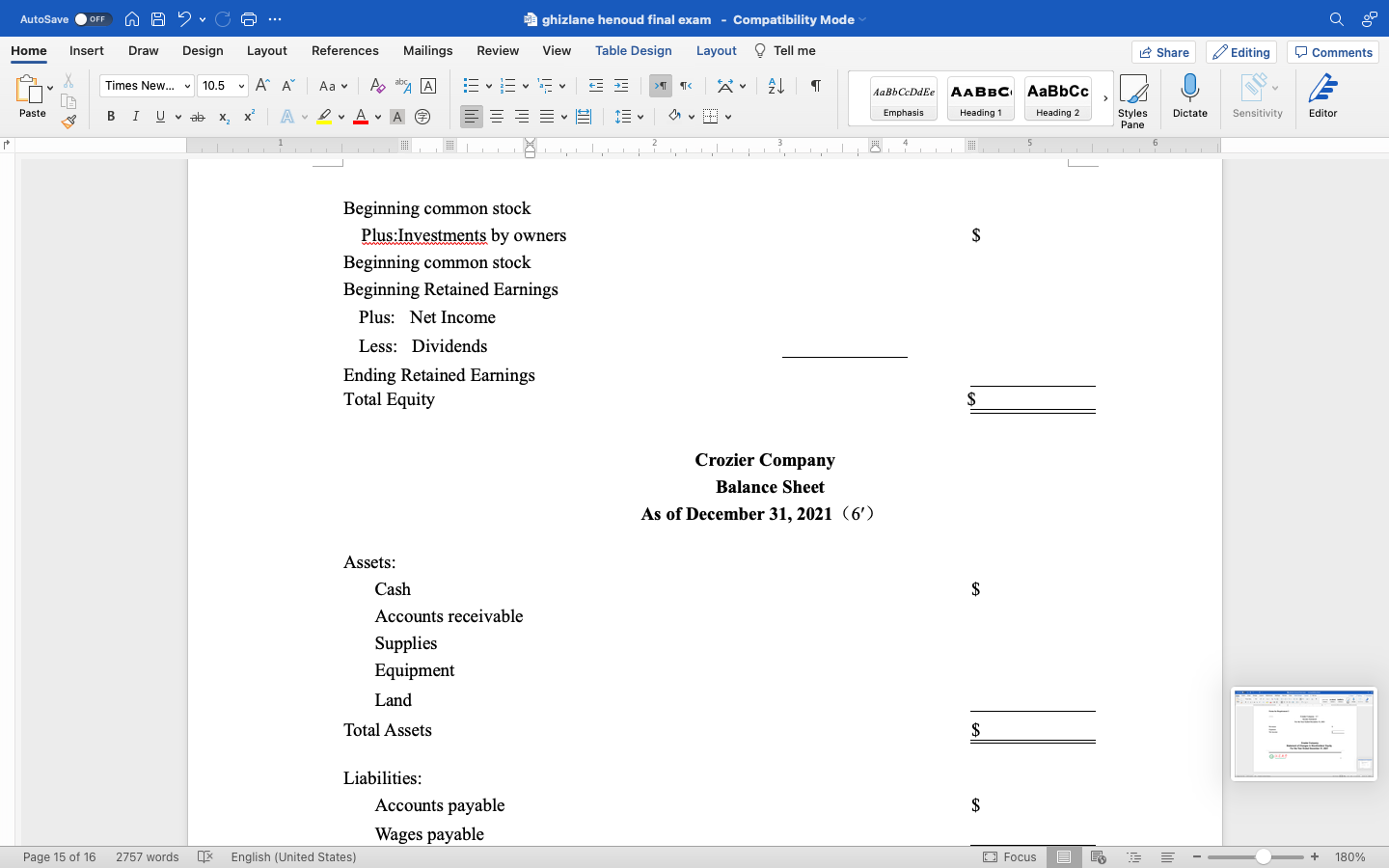Expand bullet list options arrow
1389x868 pixels.
489,86
